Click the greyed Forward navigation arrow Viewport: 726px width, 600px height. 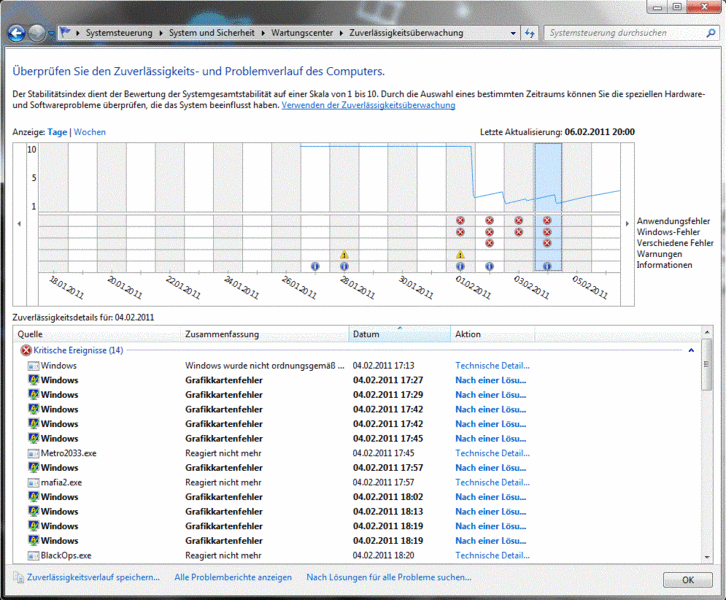pyautogui.click(x=37, y=33)
